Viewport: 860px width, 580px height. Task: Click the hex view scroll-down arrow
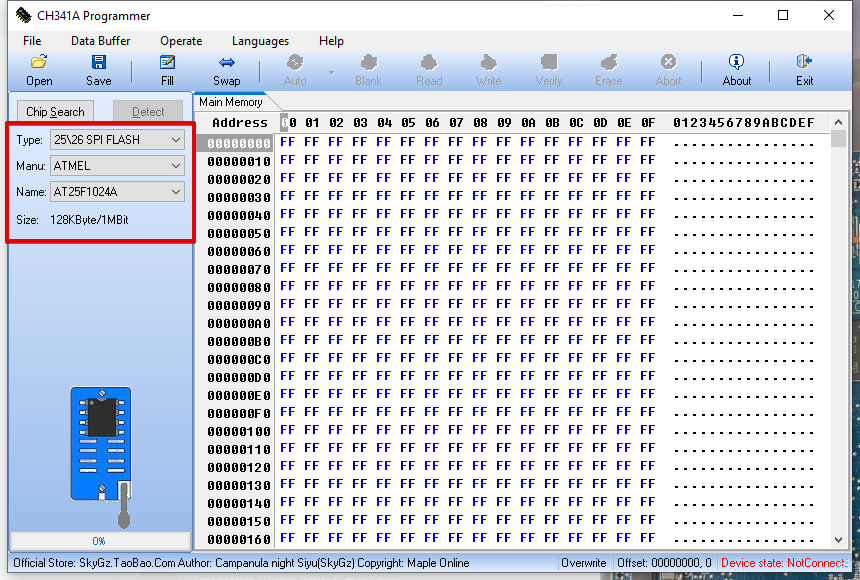pyautogui.click(x=838, y=539)
